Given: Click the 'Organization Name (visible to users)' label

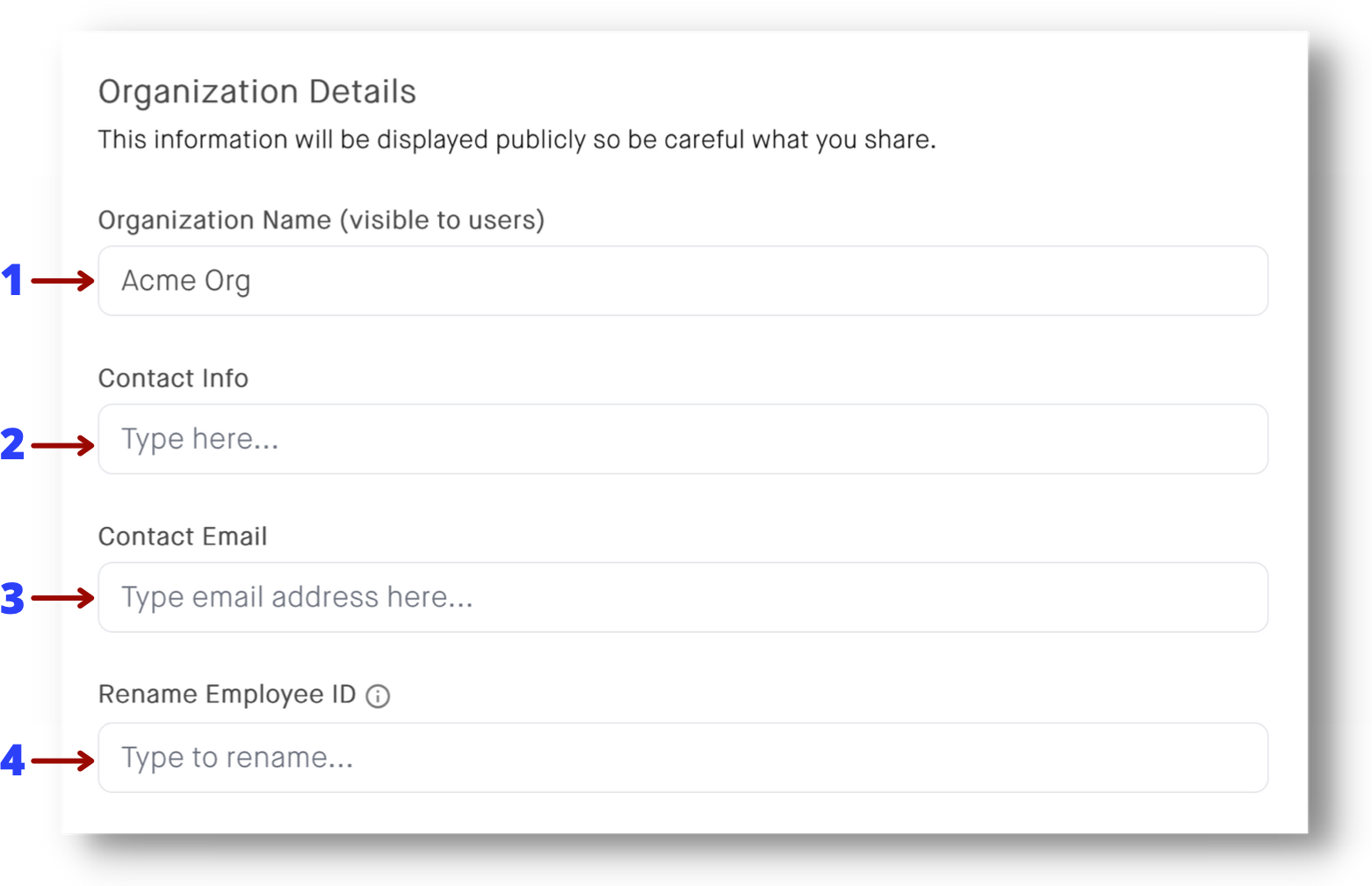Looking at the screenshot, I should click(x=321, y=220).
